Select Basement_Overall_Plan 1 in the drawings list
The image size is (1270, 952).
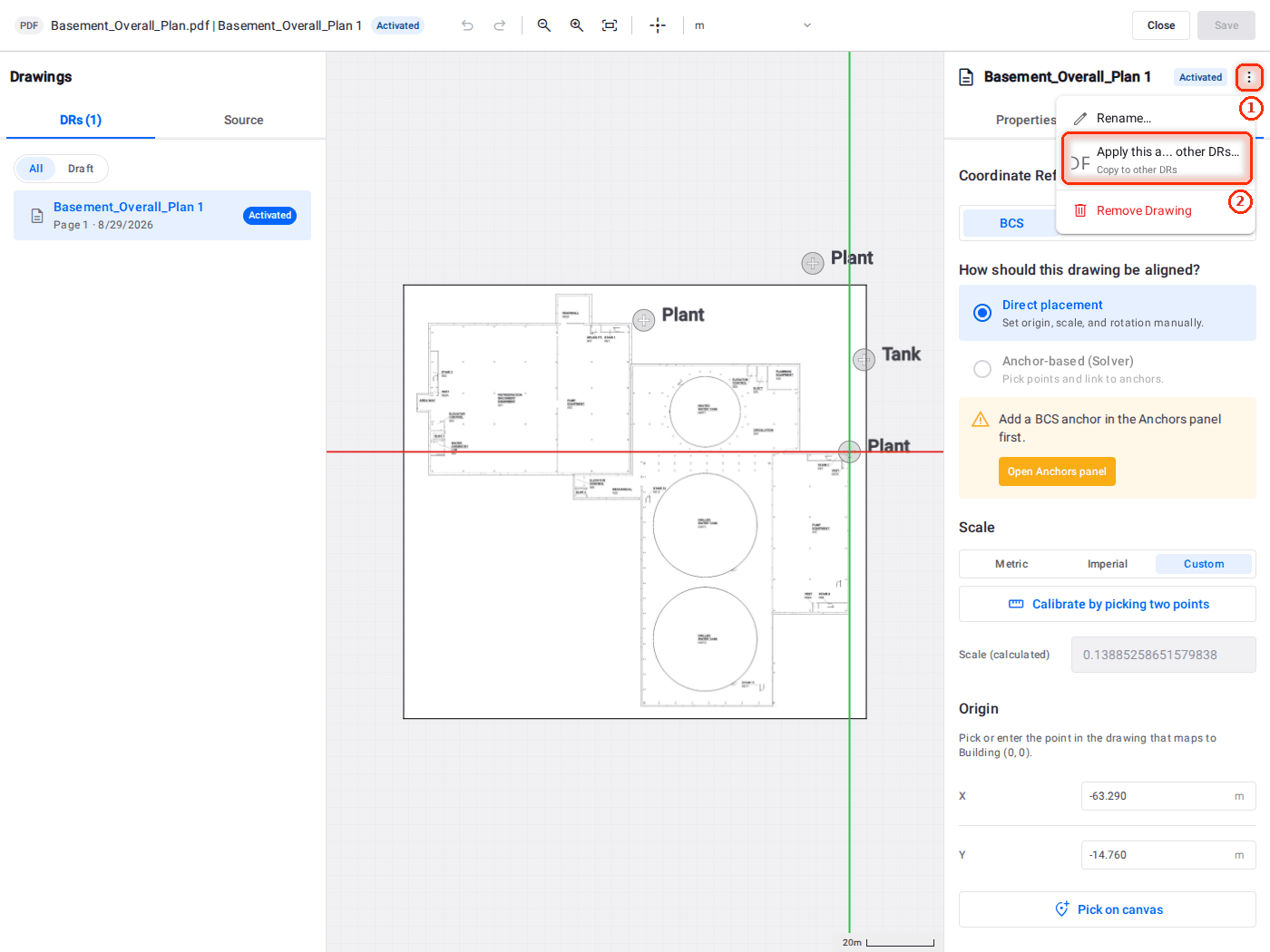coord(162,215)
